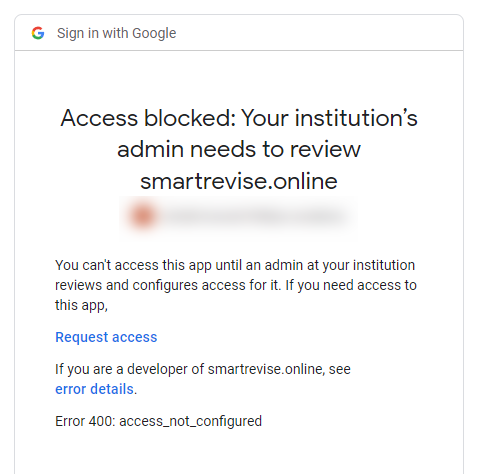Click the "If you are a developer" sentence

203,369
